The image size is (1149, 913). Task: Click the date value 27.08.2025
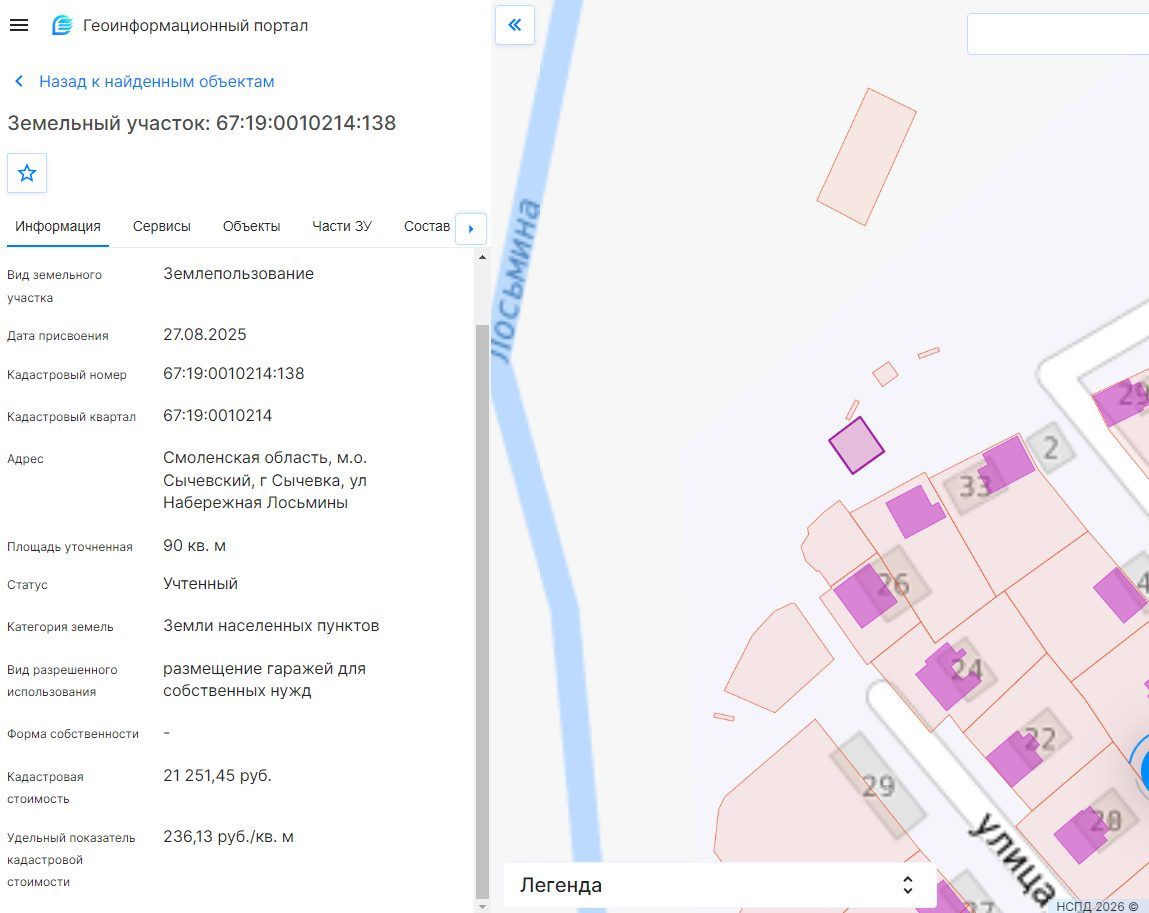click(204, 335)
